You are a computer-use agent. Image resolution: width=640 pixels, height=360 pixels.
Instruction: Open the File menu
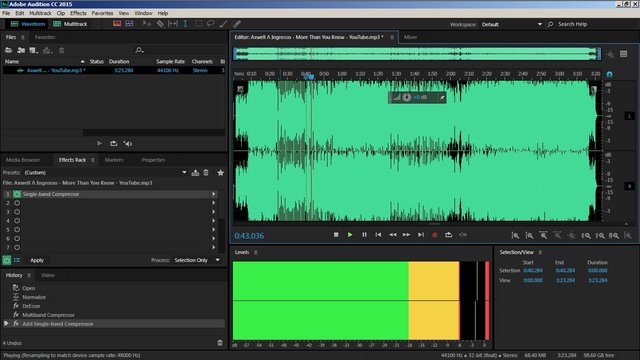tap(6, 13)
